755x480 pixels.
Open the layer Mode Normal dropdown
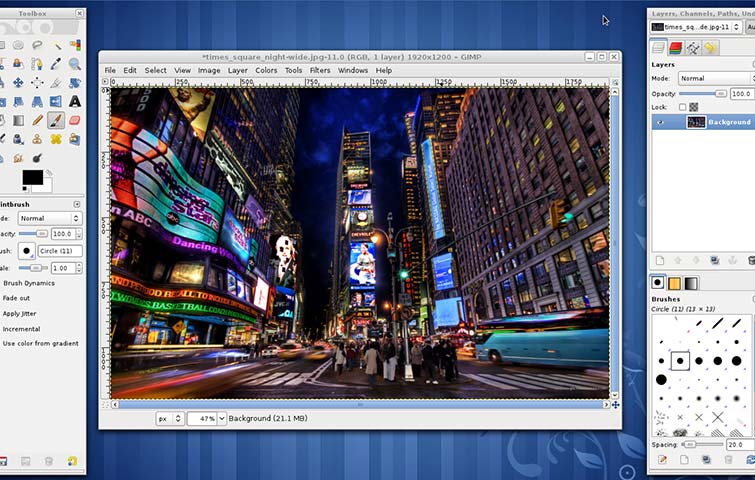[x=716, y=78]
